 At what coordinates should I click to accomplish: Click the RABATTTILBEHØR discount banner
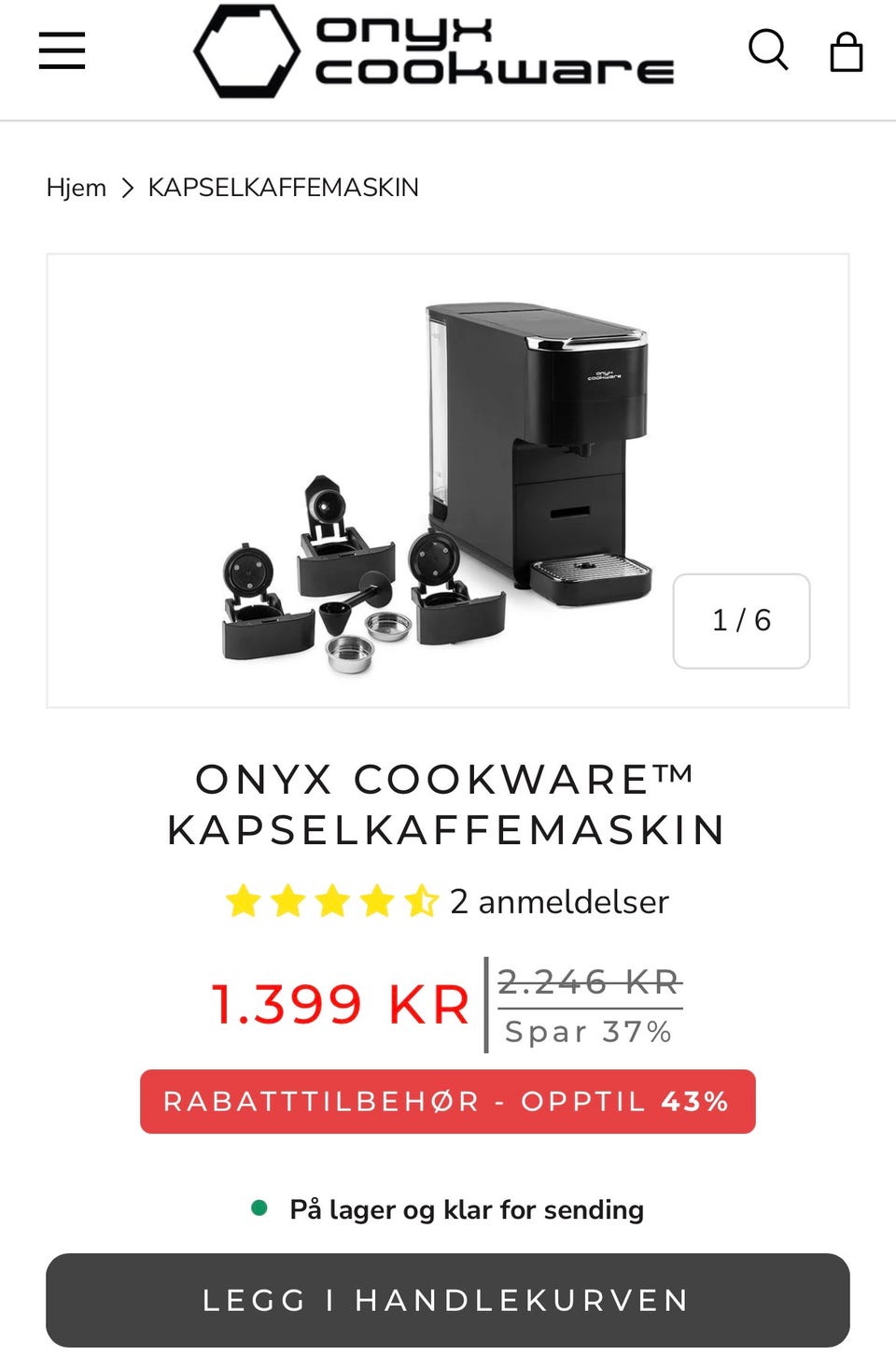point(448,1102)
